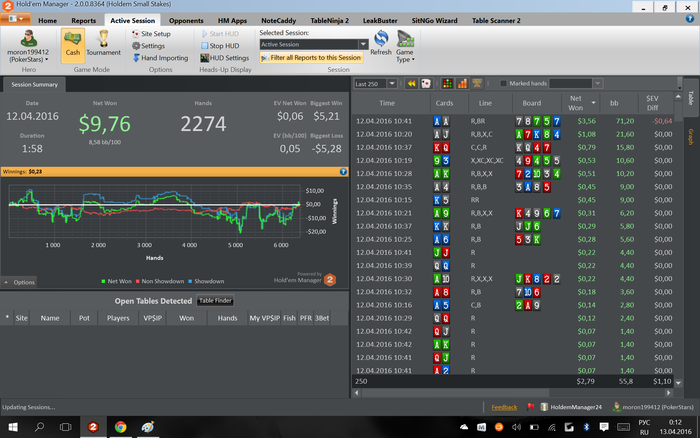
Task: Select Cash game mode
Action: tap(72, 45)
